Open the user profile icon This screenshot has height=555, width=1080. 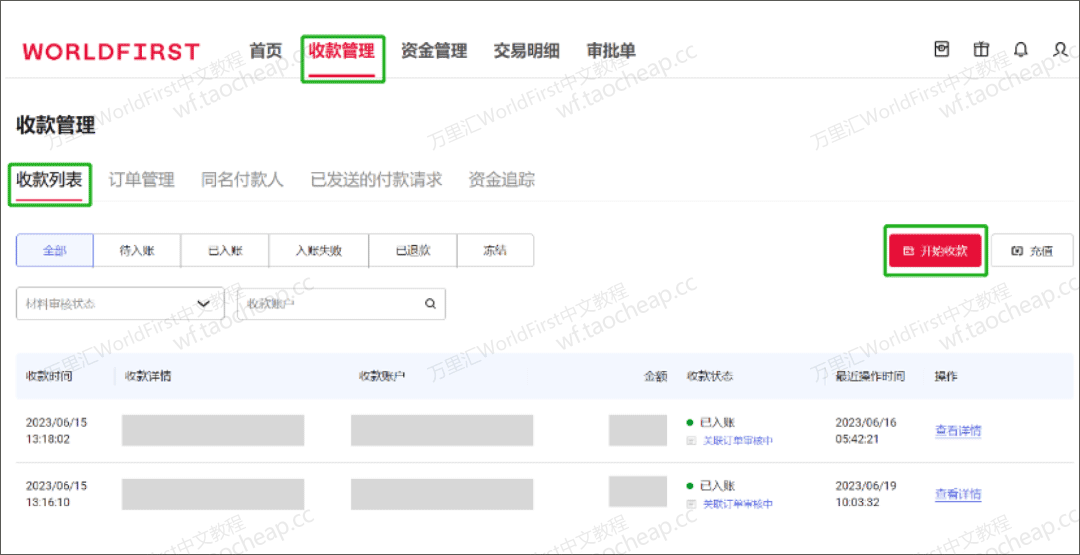pos(1060,50)
